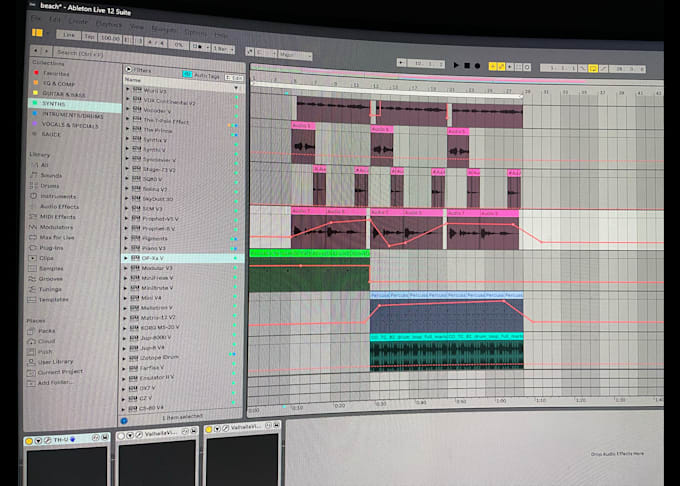This screenshot has height=486, width=680.
Task: Toggle the TH-U device activator
Action: 29,441
